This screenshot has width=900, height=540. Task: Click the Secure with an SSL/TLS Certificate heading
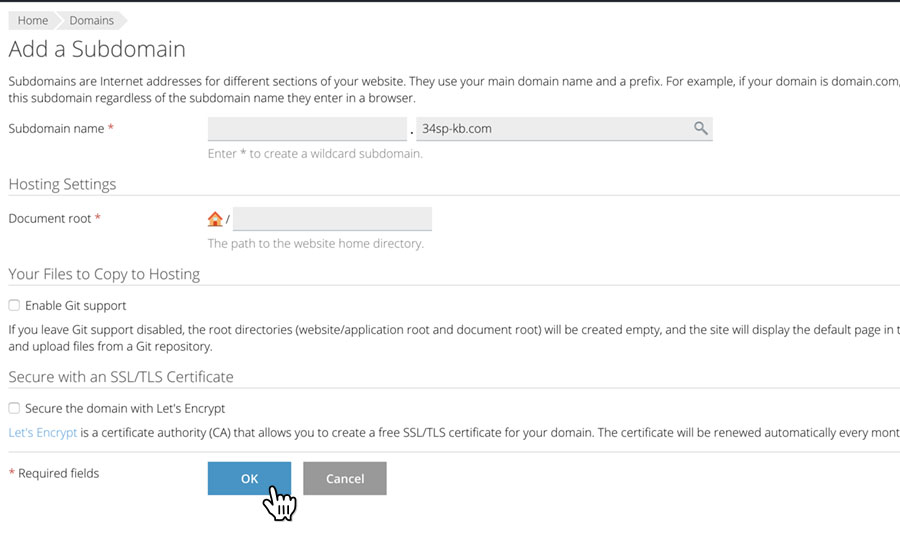[x=121, y=377]
